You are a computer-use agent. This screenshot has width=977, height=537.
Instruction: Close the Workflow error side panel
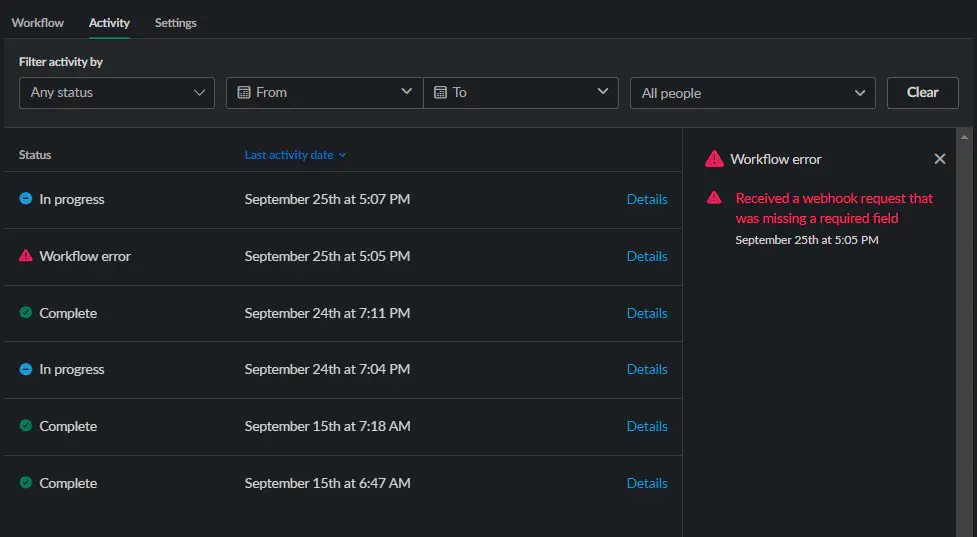click(939, 159)
